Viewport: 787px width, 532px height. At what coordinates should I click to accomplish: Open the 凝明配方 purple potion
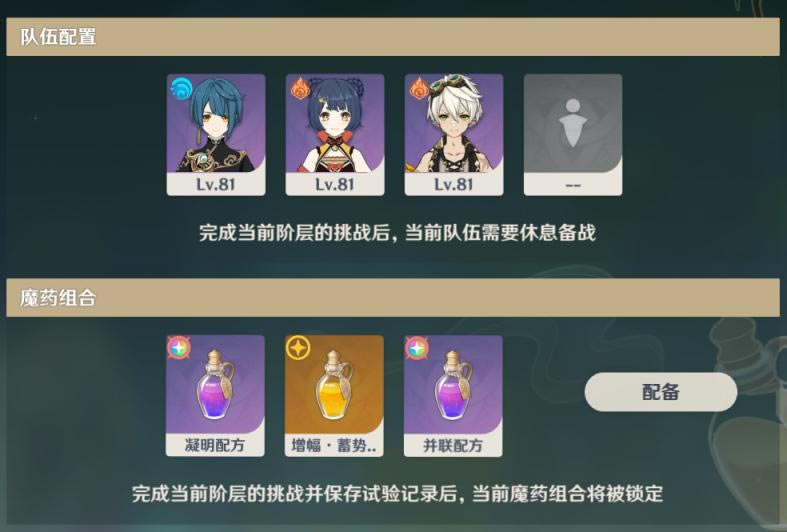click(x=215, y=396)
